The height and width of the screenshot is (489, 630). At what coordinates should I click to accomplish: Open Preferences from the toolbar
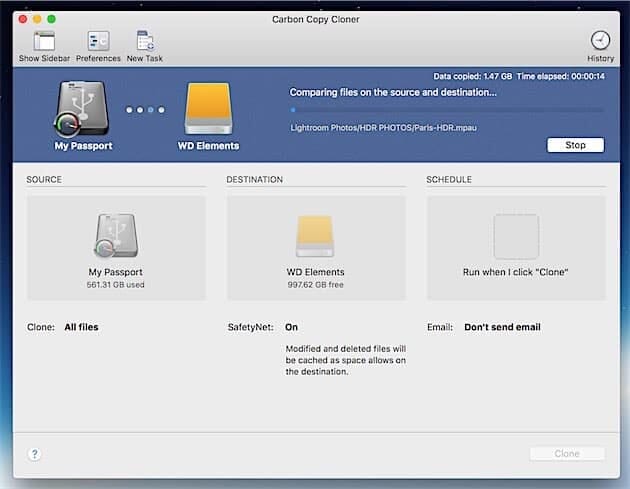[98, 41]
